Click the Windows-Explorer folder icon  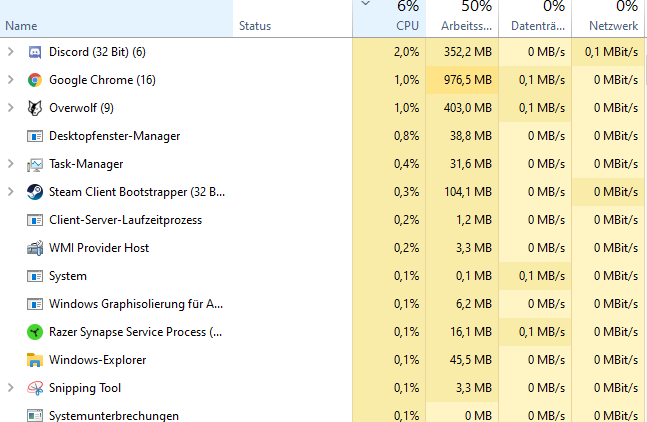click(x=35, y=360)
